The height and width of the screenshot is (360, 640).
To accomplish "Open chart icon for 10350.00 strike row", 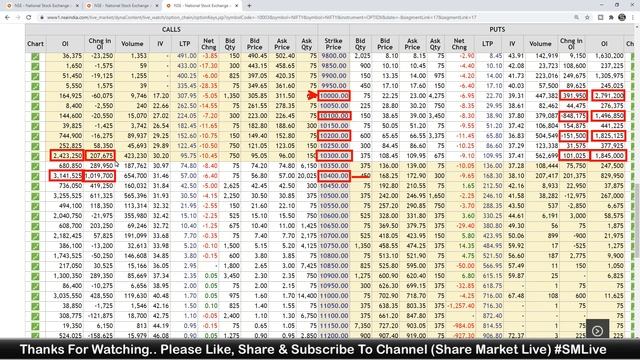I will pyautogui.click(x=36, y=166).
